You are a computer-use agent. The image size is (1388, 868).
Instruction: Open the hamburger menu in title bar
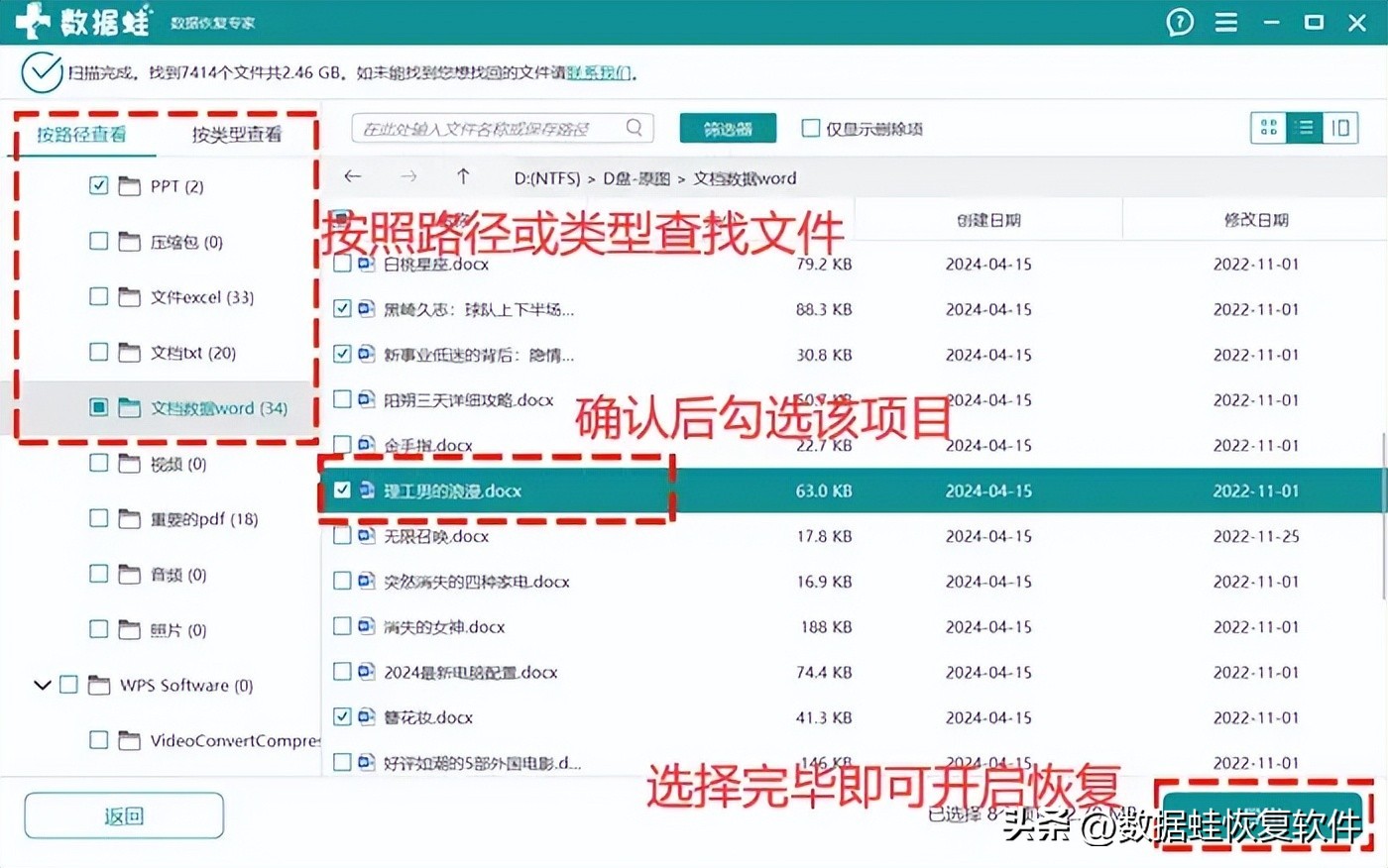1226,22
